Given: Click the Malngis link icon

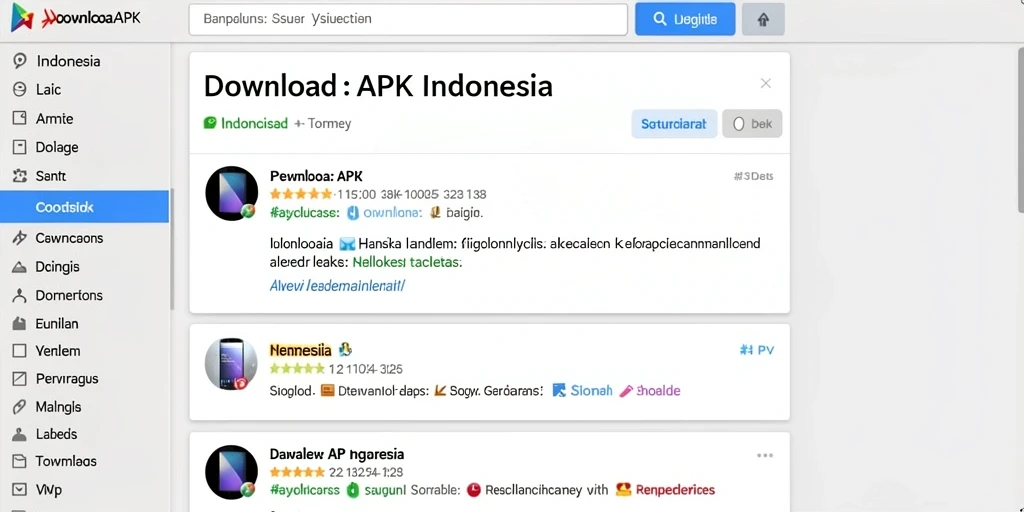Looking at the screenshot, I should tap(20, 407).
